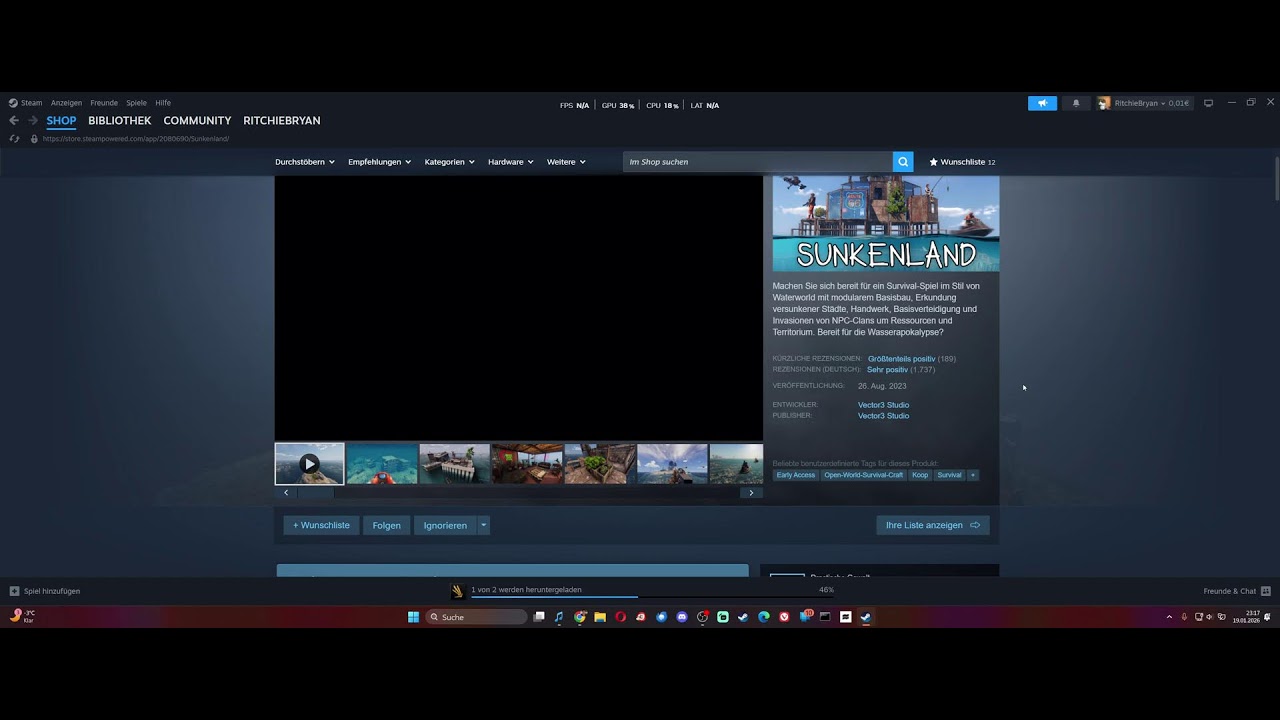Click the microphone tray icon
This screenshot has width=1280, height=720.
[x=1184, y=617]
